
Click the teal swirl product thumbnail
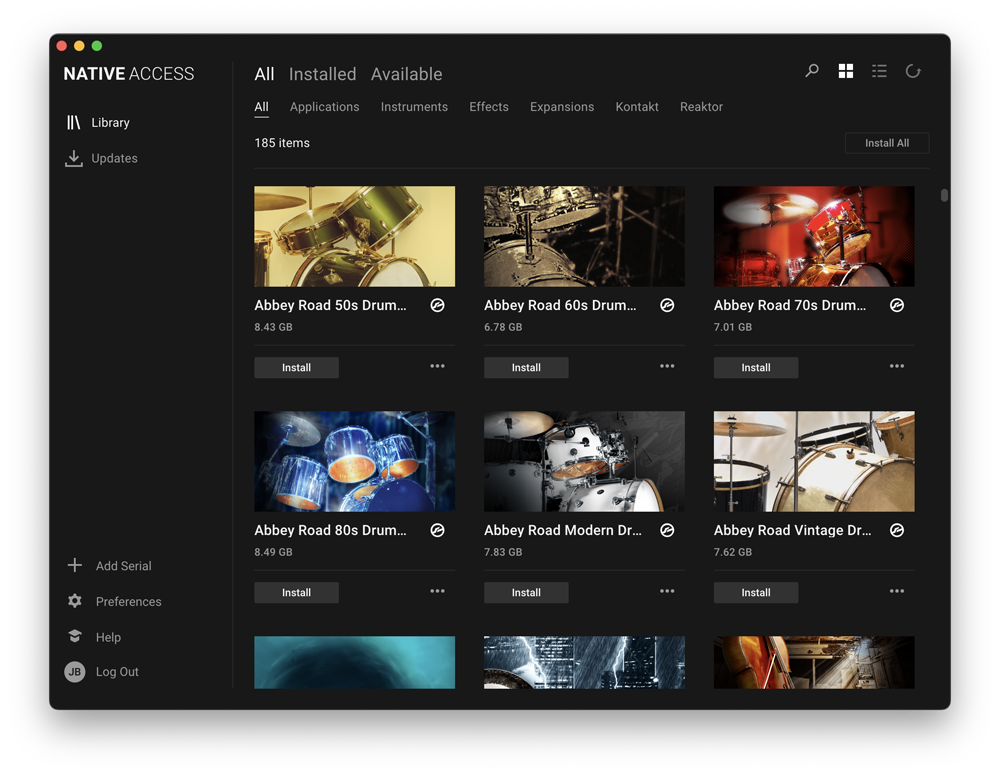[355, 662]
